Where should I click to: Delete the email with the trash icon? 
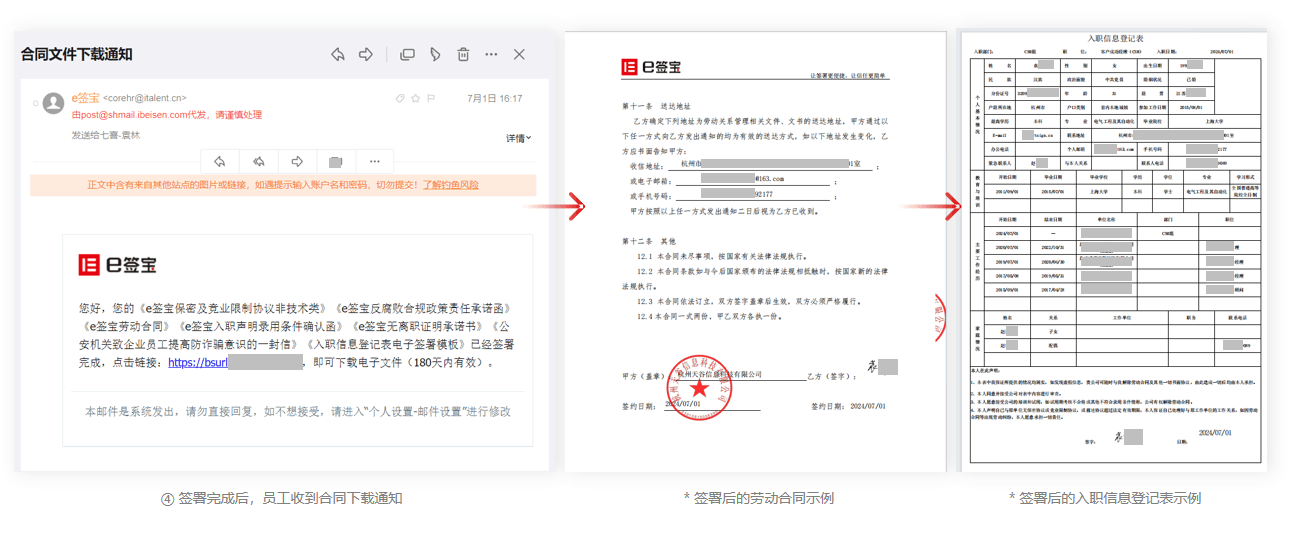pos(463,54)
